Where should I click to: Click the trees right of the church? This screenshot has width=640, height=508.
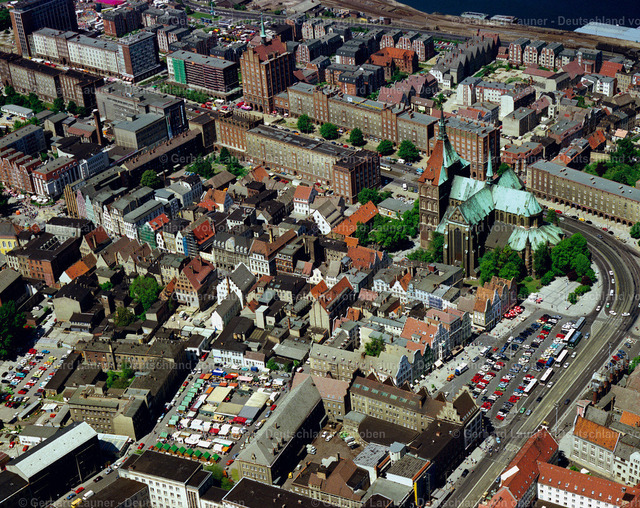[x=568, y=256]
